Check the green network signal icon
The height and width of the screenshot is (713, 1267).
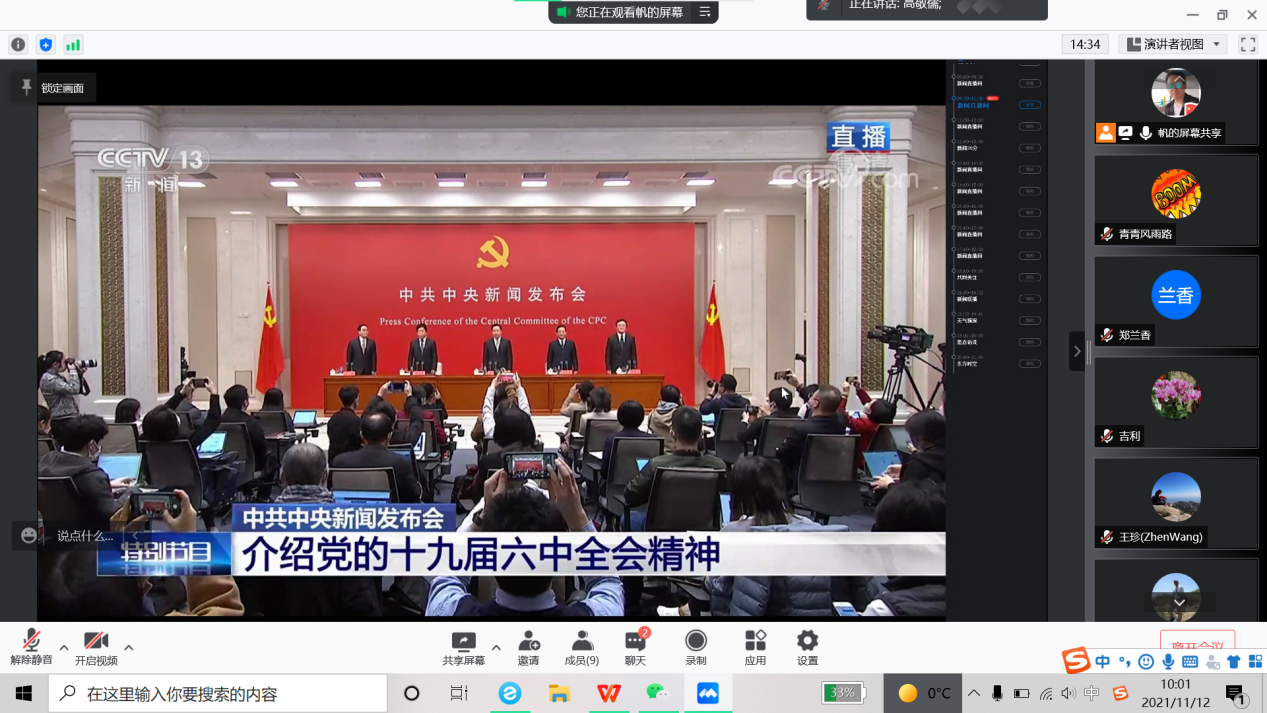coord(73,45)
